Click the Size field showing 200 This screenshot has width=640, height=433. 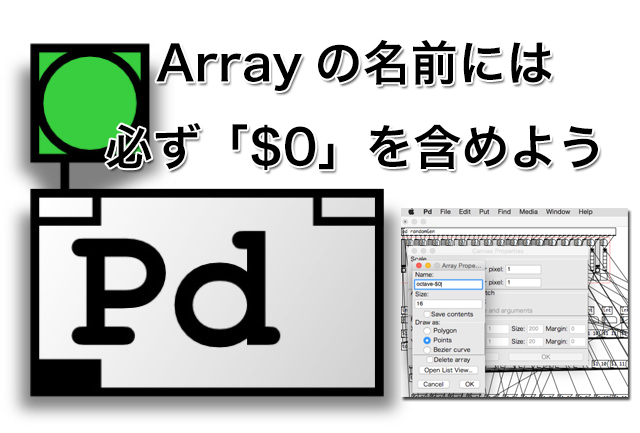click(x=534, y=329)
